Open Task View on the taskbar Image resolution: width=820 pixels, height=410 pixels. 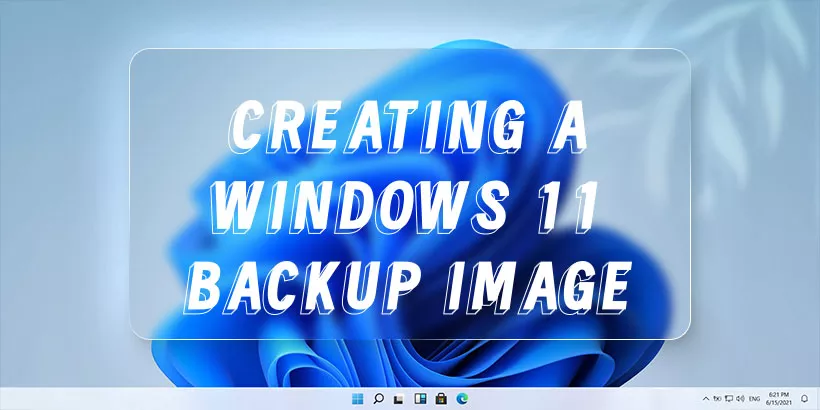[399, 399]
